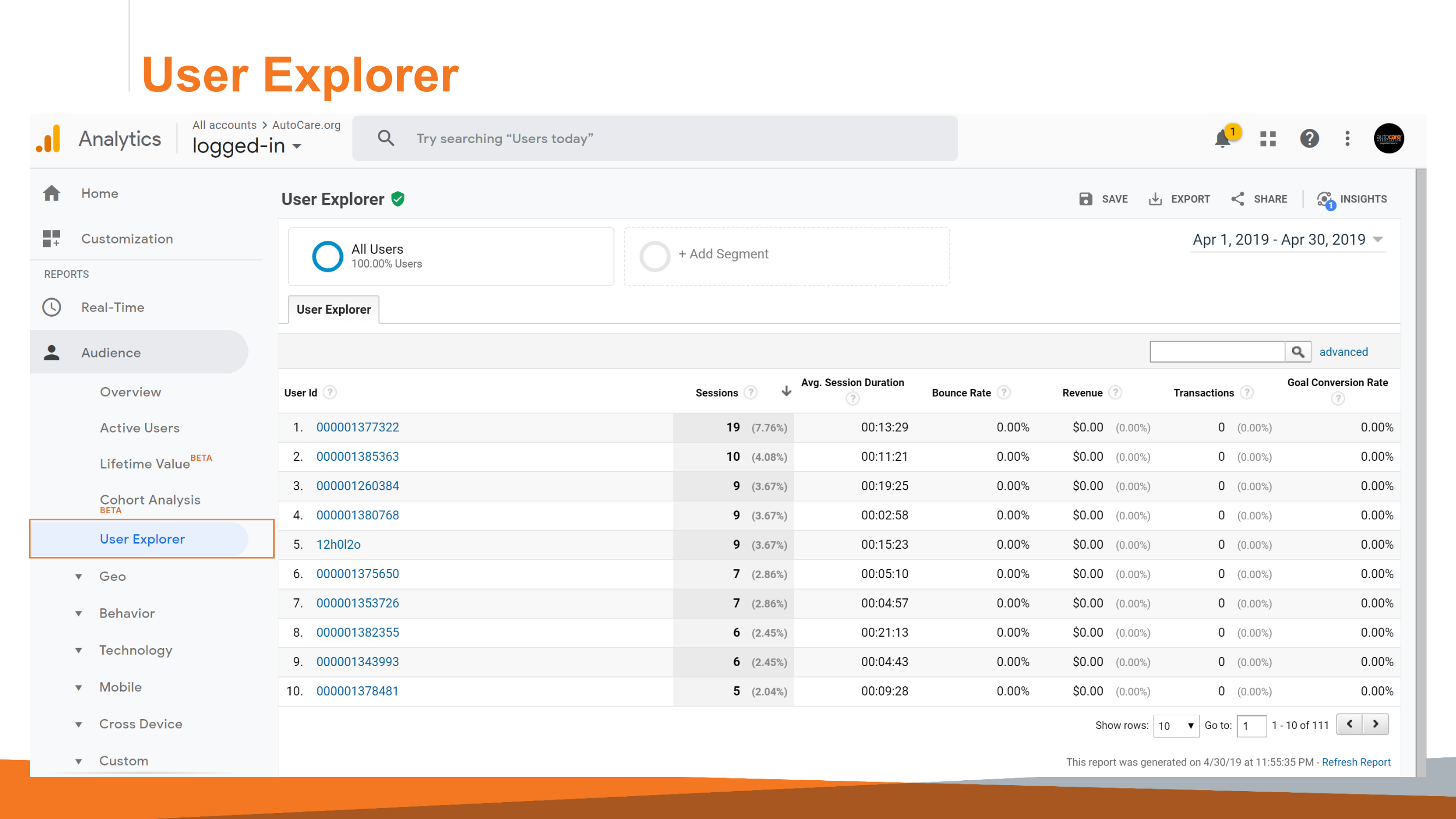The height and width of the screenshot is (819, 1456).
Task: Toggle Sessions column sort arrow
Action: [786, 391]
